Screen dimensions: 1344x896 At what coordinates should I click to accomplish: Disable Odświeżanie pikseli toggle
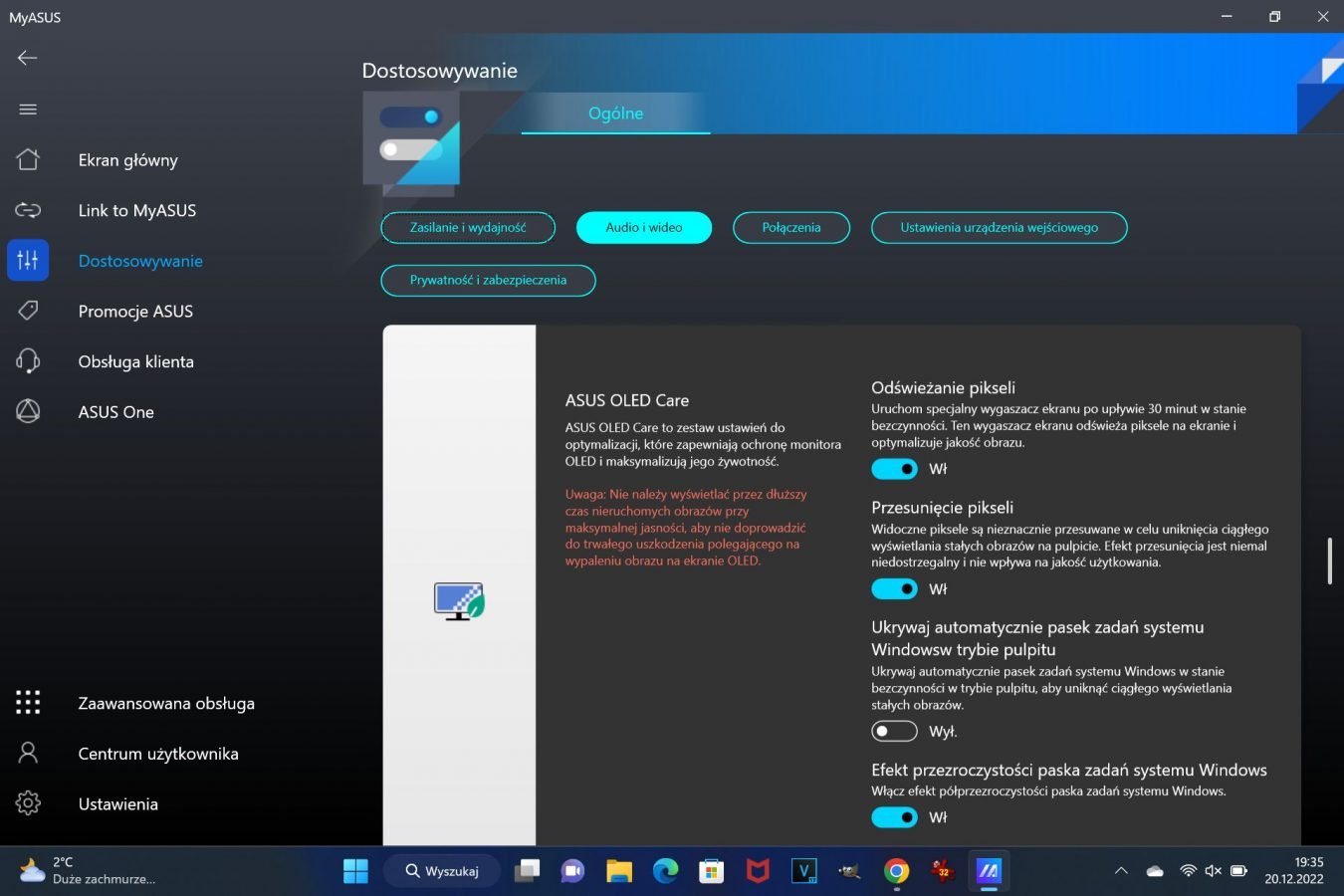coord(894,469)
